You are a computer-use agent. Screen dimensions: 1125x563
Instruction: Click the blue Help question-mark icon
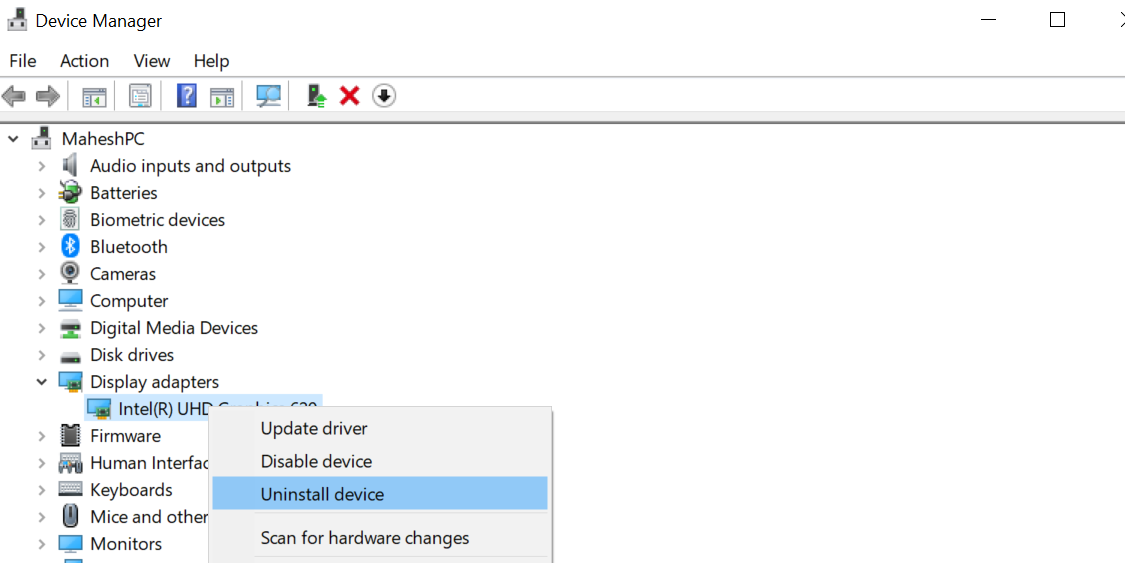coord(187,95)
